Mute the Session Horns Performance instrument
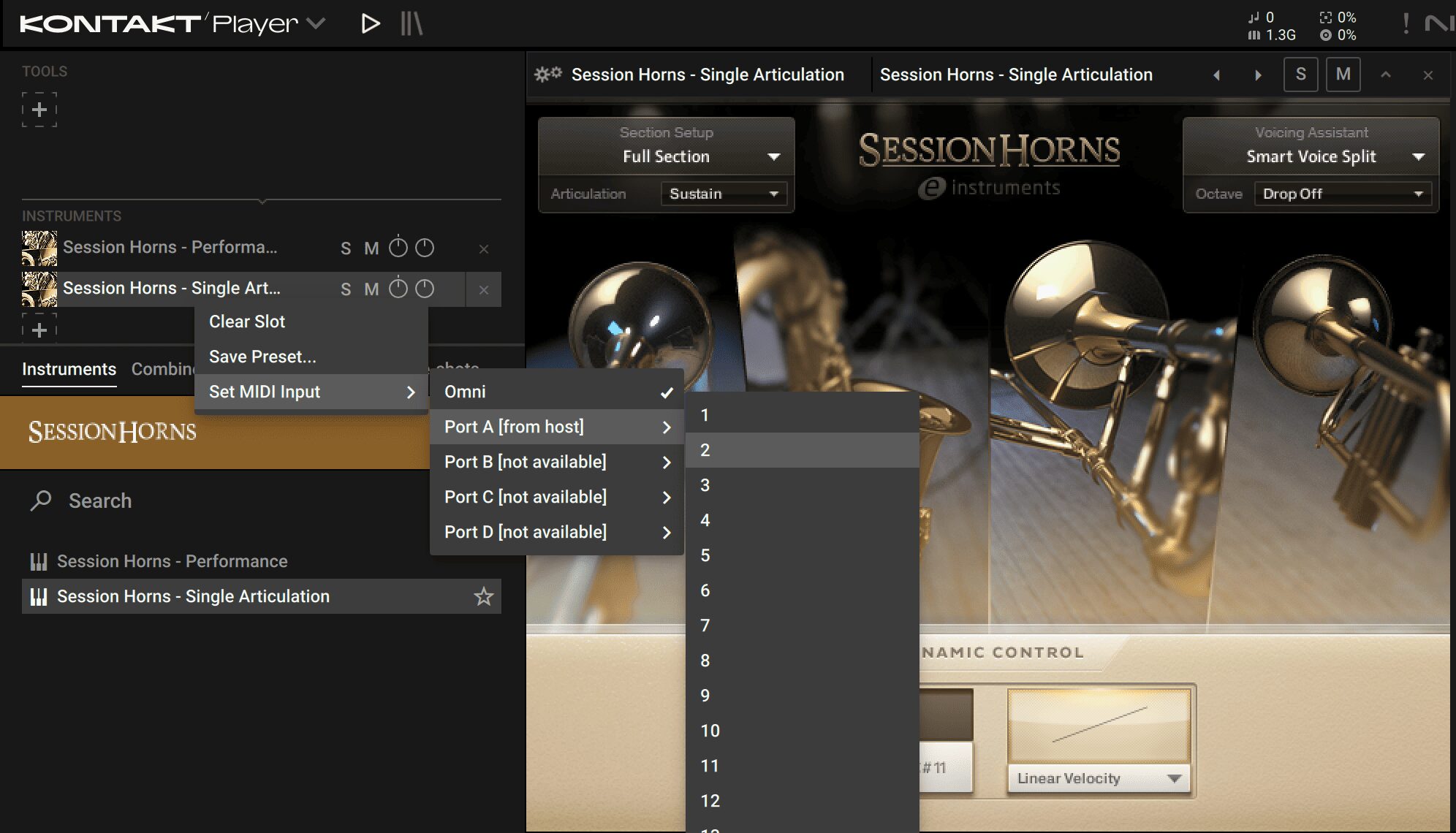1456x833 pixels. (371, 248)
